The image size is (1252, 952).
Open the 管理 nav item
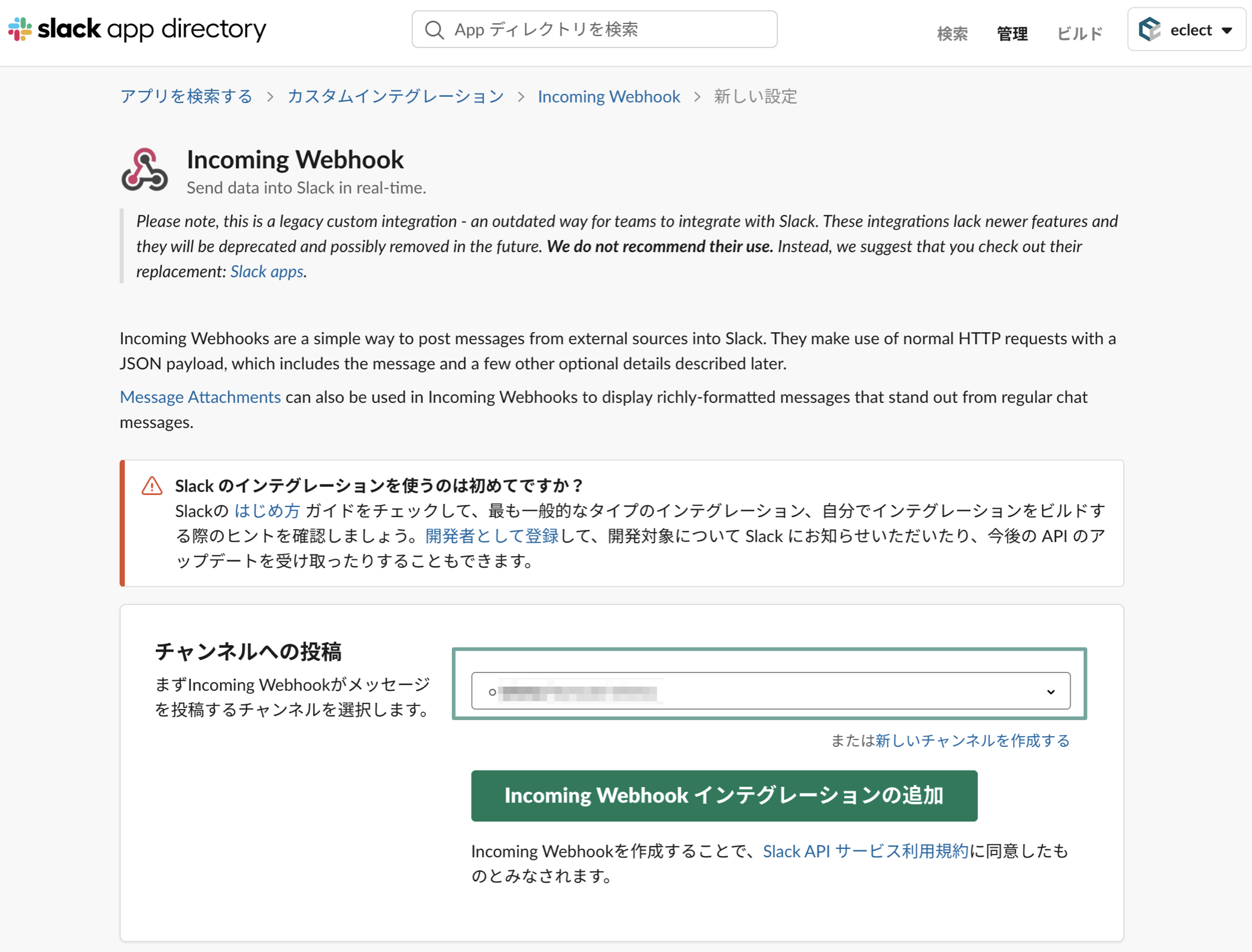pos(1012,33)
